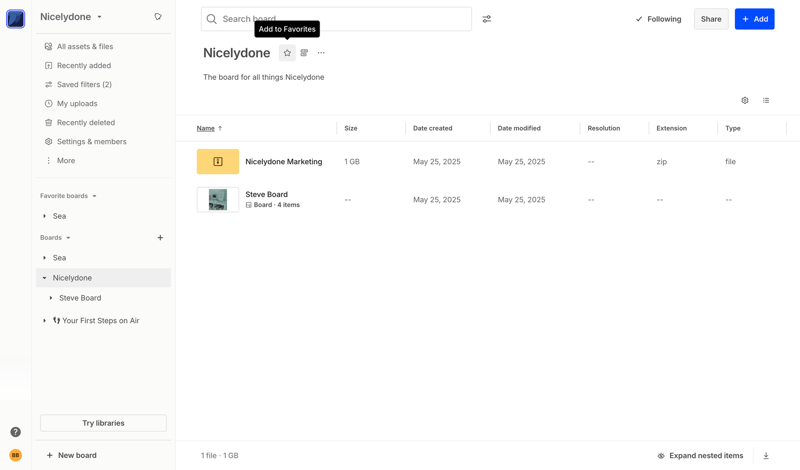
Task: Click the Search board field
Action: (x=337, y=19)
